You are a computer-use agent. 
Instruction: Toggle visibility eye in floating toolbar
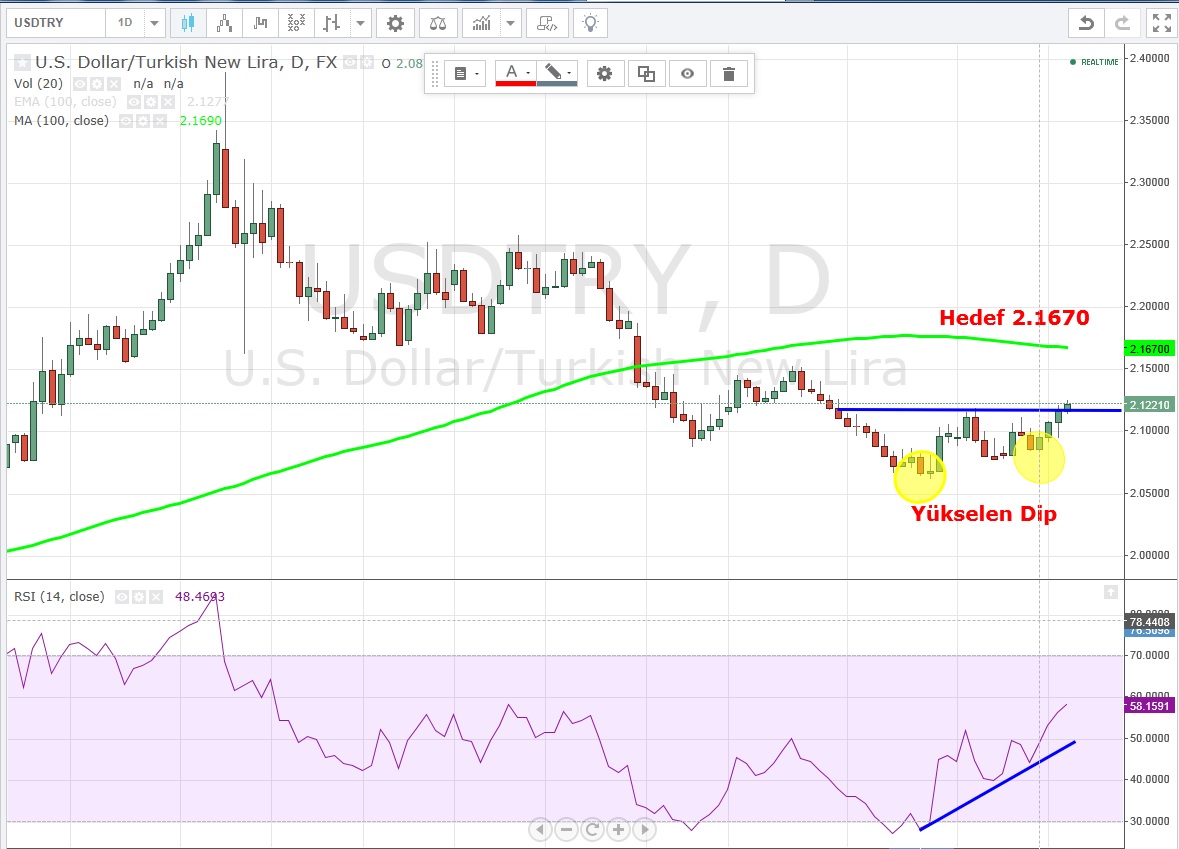pos(687,73)
